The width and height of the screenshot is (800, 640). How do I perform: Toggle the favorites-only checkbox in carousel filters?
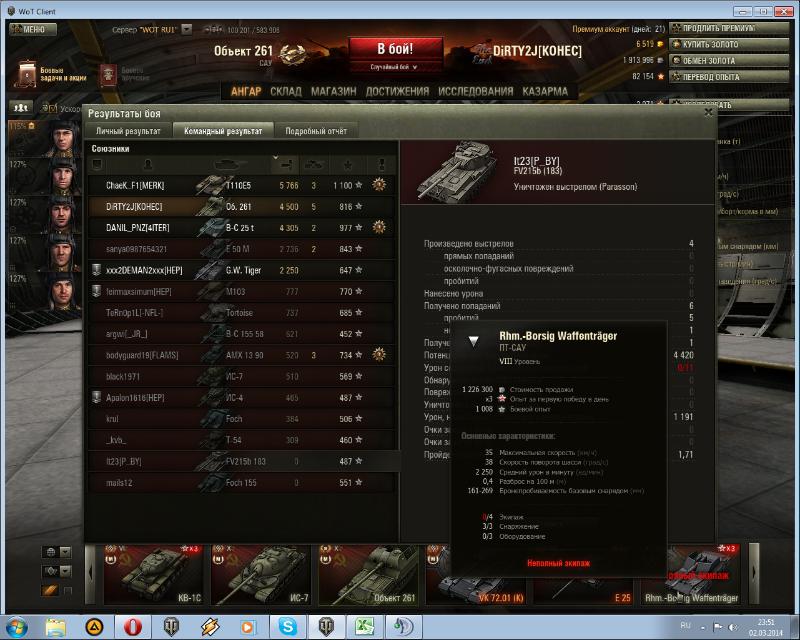pos(67,590)
